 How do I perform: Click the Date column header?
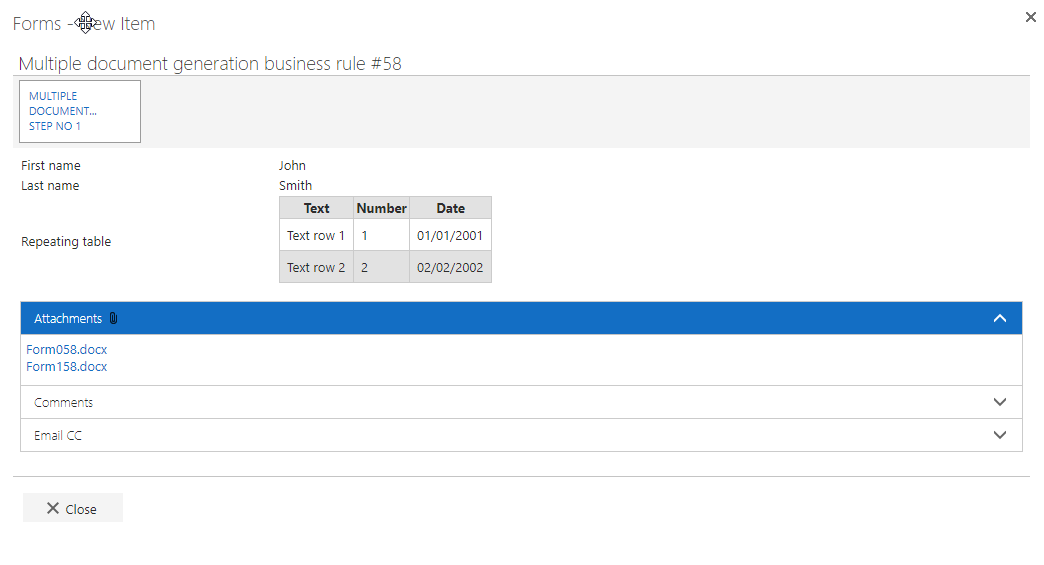coord(451,208)
